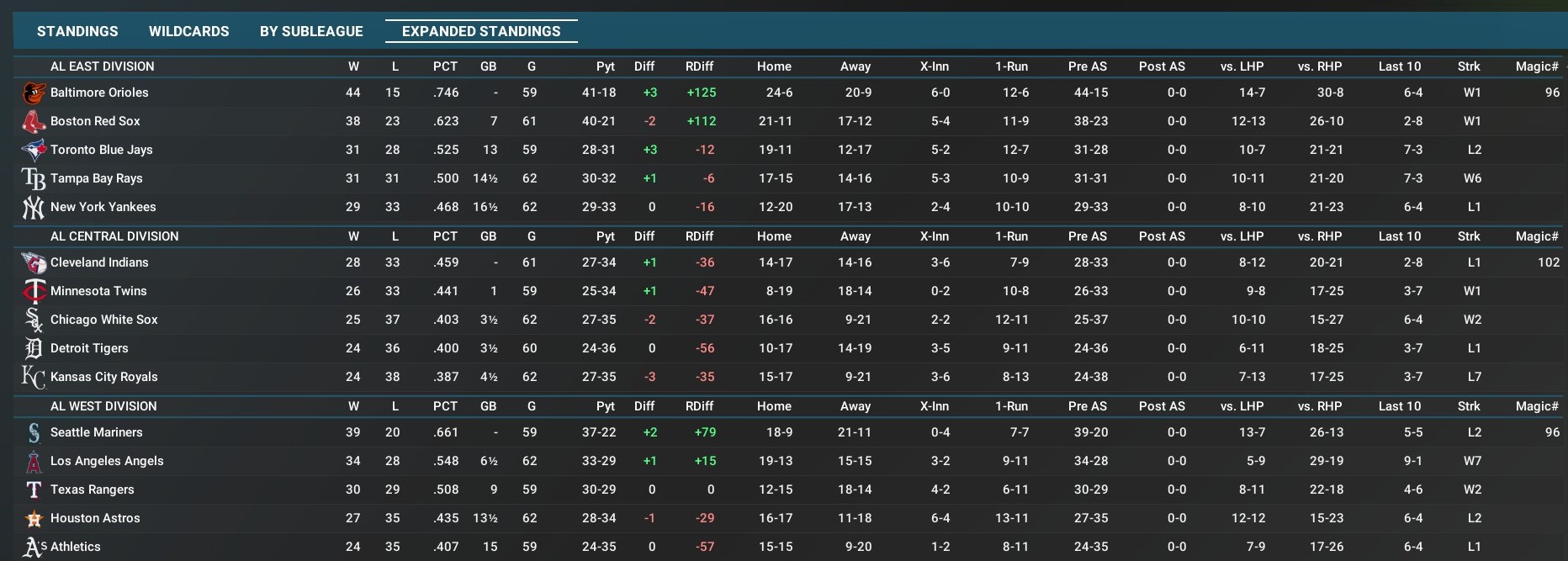Click Royals L7 streak value

click(1475, 377)
